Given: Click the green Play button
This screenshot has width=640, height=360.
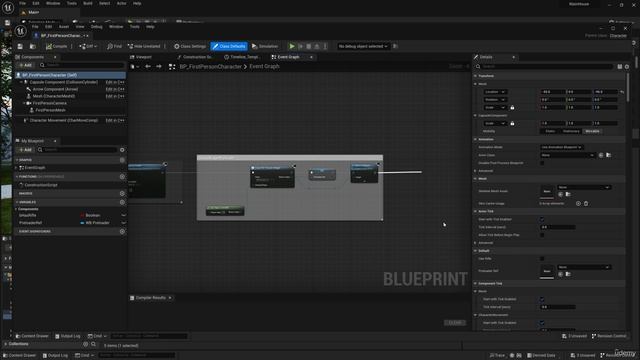Looking at the screenshot, I should tap(292, 47).
